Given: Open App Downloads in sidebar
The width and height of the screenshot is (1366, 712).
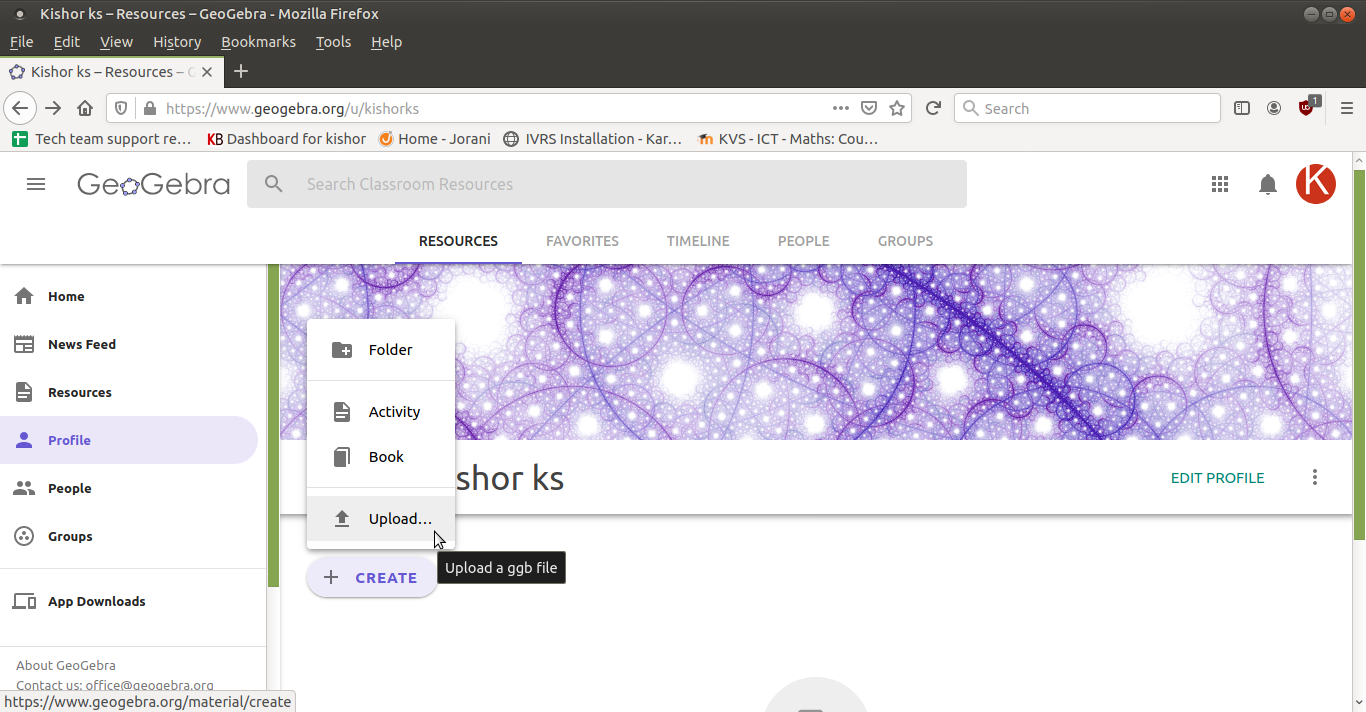Looking at the screenshot, I should click(129, 601).
